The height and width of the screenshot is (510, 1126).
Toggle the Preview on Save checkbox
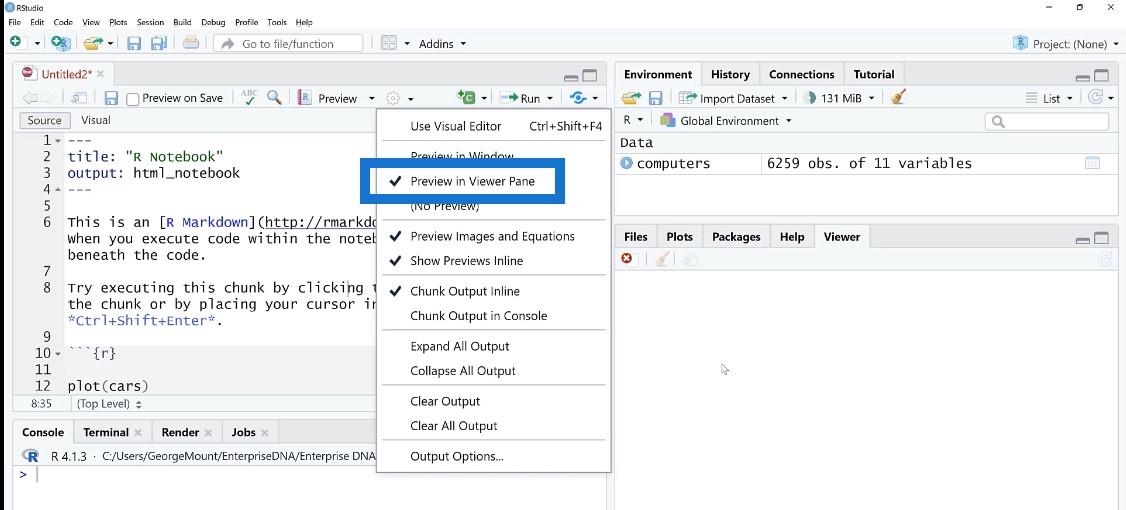point(132,99)
